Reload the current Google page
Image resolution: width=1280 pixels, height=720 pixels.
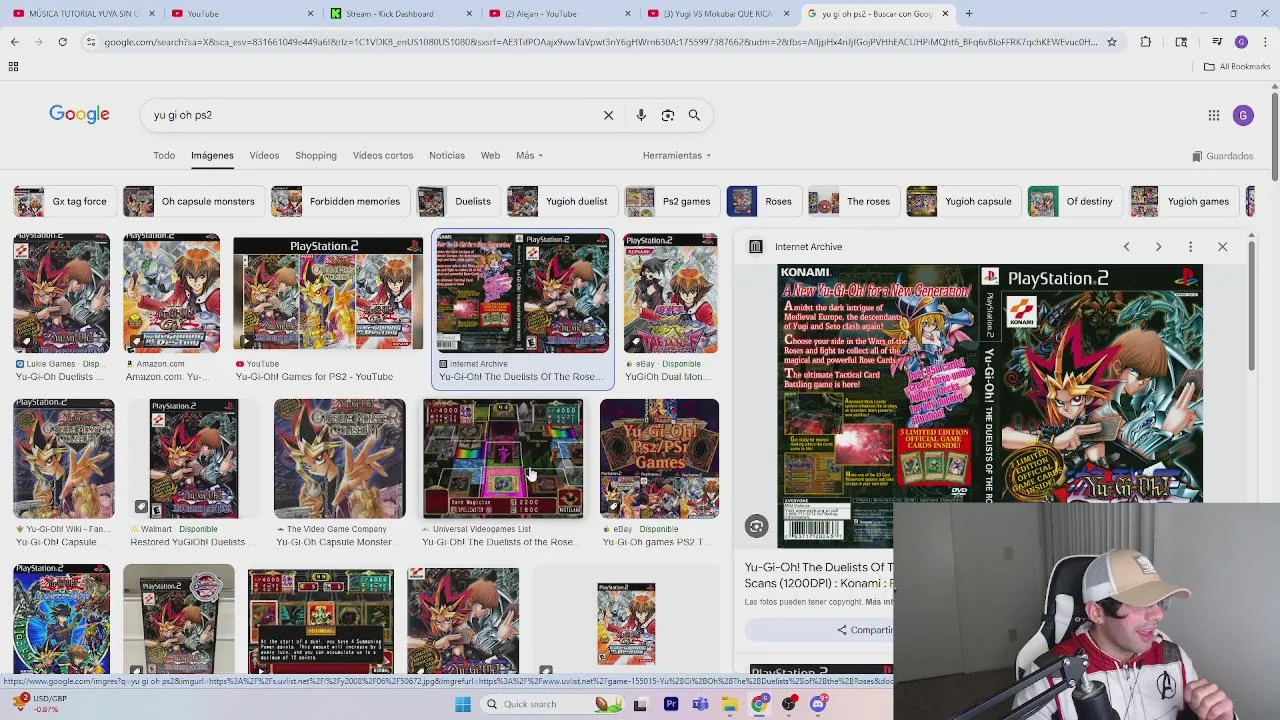coord(62,42)
